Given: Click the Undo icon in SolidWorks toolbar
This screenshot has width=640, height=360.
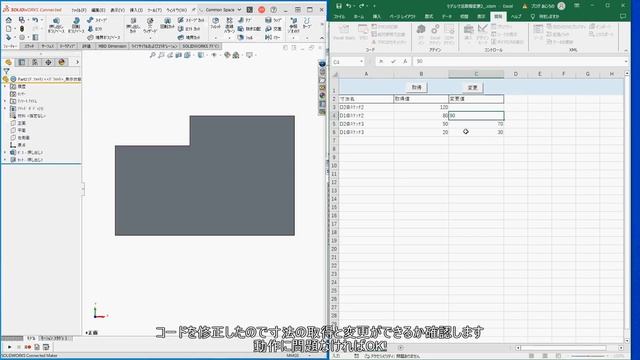Looking at the screenshot, I should pos(35,20).
